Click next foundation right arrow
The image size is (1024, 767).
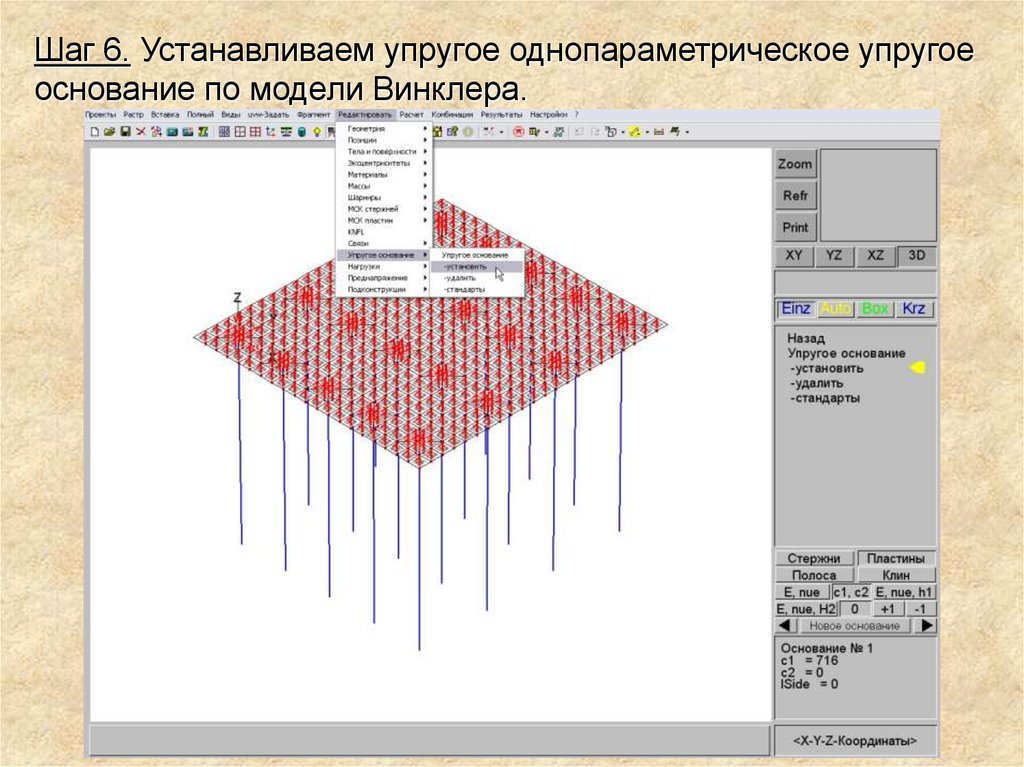925,626
